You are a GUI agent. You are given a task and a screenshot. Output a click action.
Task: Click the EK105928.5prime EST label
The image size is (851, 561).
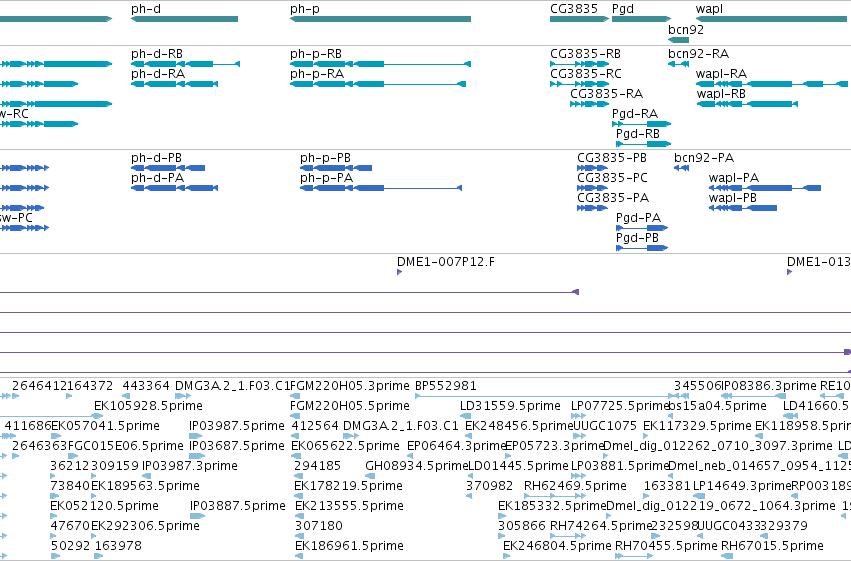(x=148, y=406)
